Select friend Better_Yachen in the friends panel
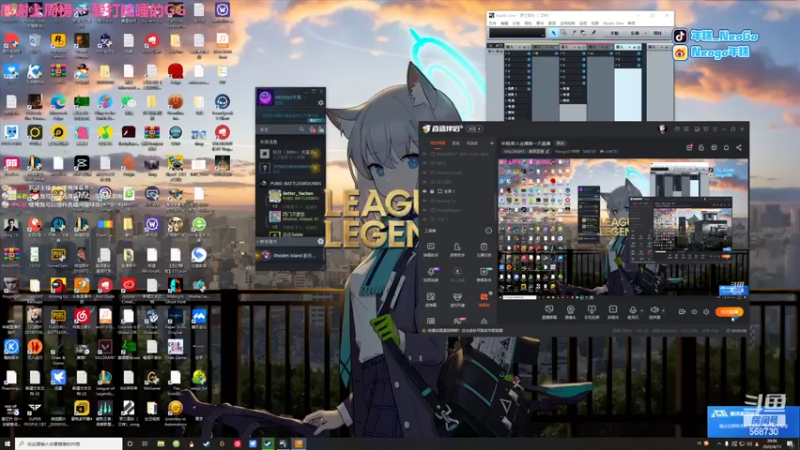The height and width of the screenshot is (450, 800). coord(294,196)
